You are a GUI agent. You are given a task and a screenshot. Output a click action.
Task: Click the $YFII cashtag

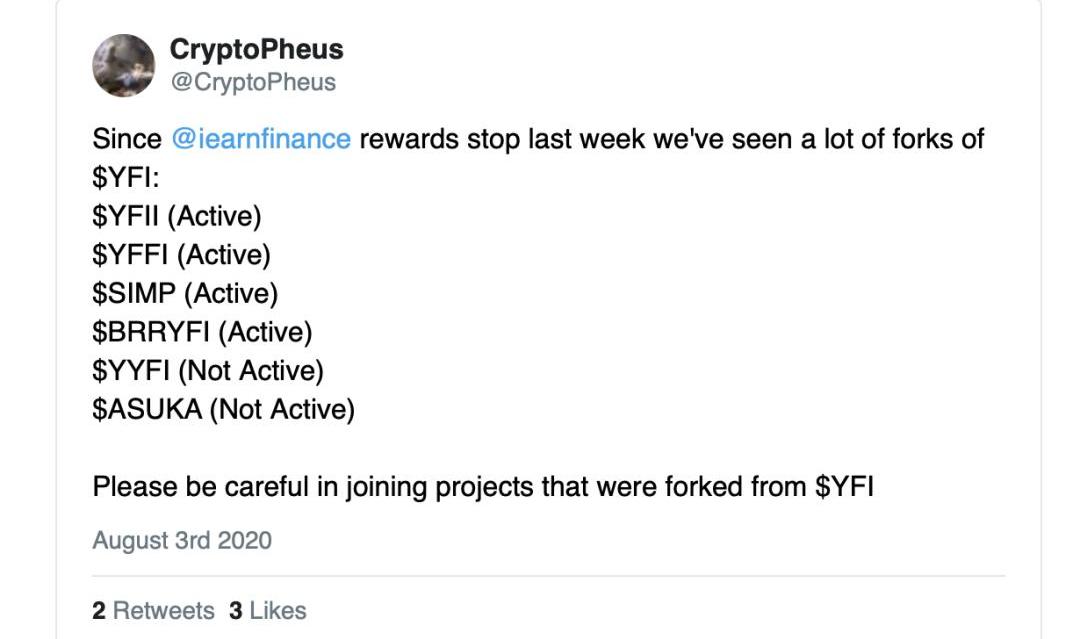point(125,216)
